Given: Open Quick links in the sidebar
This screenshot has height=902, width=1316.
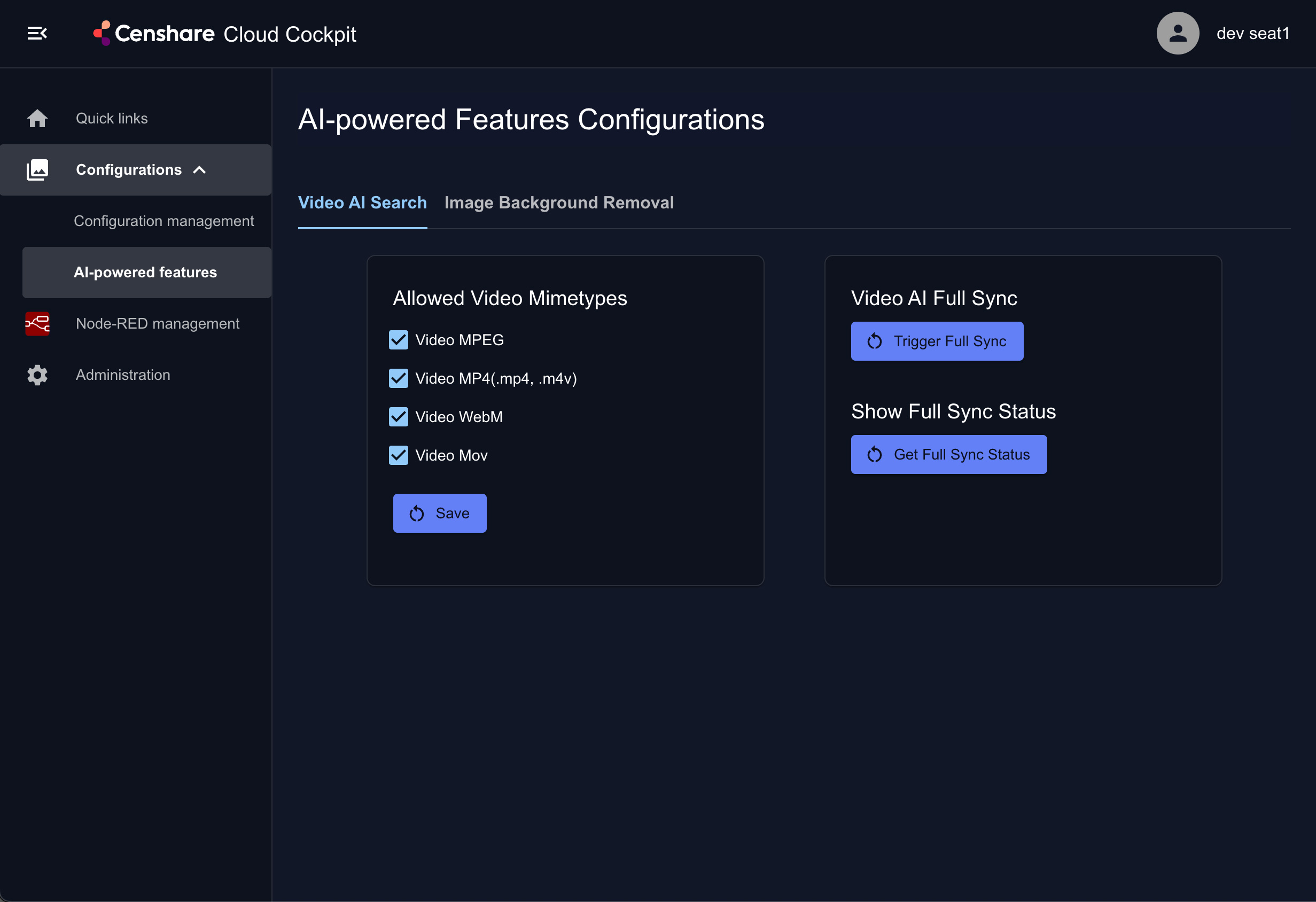Looking at the screenshot, I should pos(136,118).
